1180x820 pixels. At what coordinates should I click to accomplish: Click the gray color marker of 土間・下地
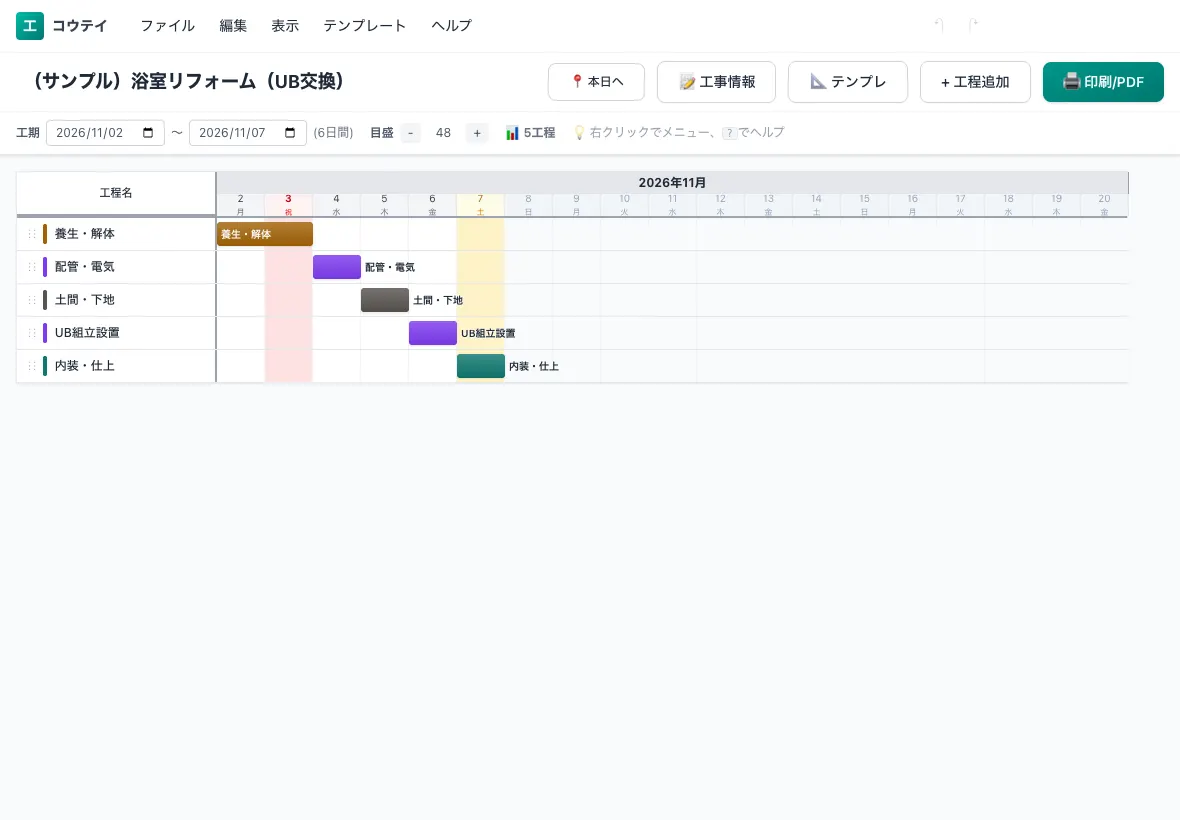(45, 300)
